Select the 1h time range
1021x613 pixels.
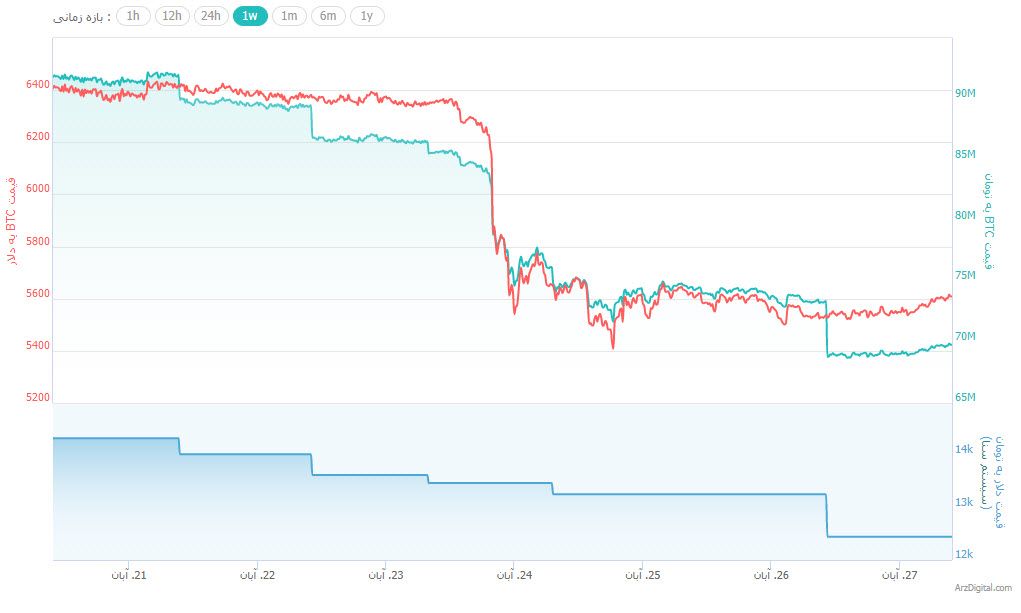click(133, 16)
